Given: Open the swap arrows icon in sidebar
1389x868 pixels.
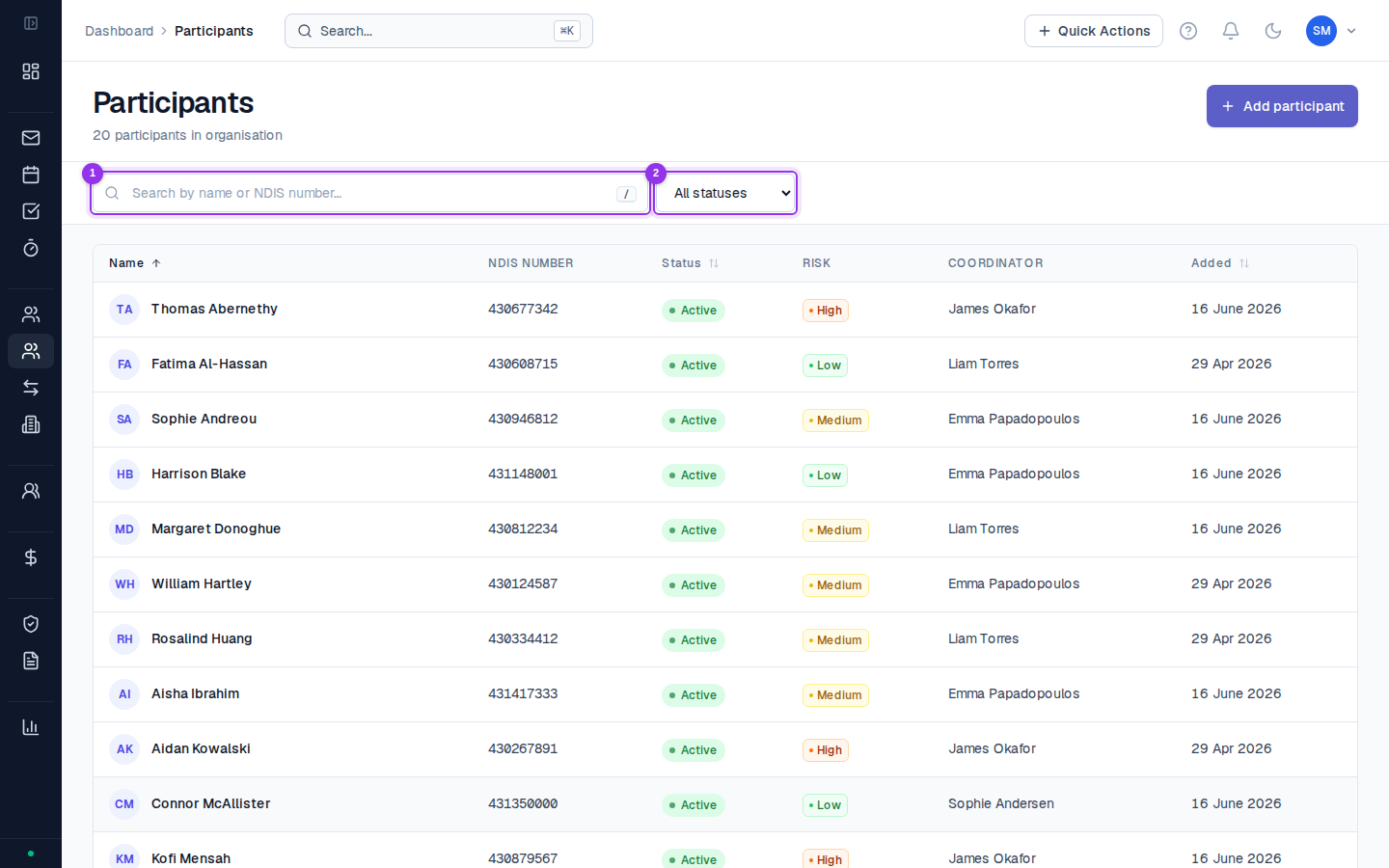Looking at the screenshot, I should pyautogui.click(x=31, y=388).
